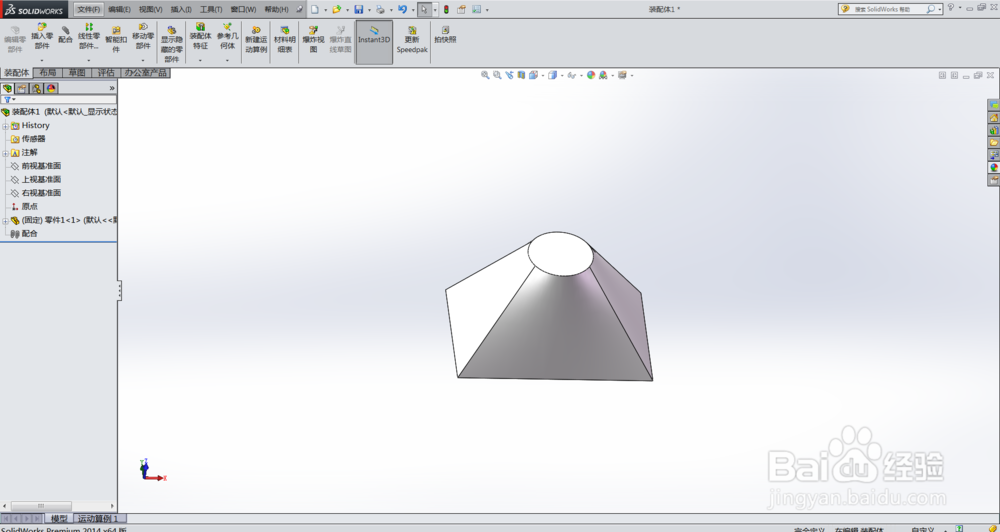Click the 搜索 SolidWorks 帮助 search field

click(x=890, y=9)
